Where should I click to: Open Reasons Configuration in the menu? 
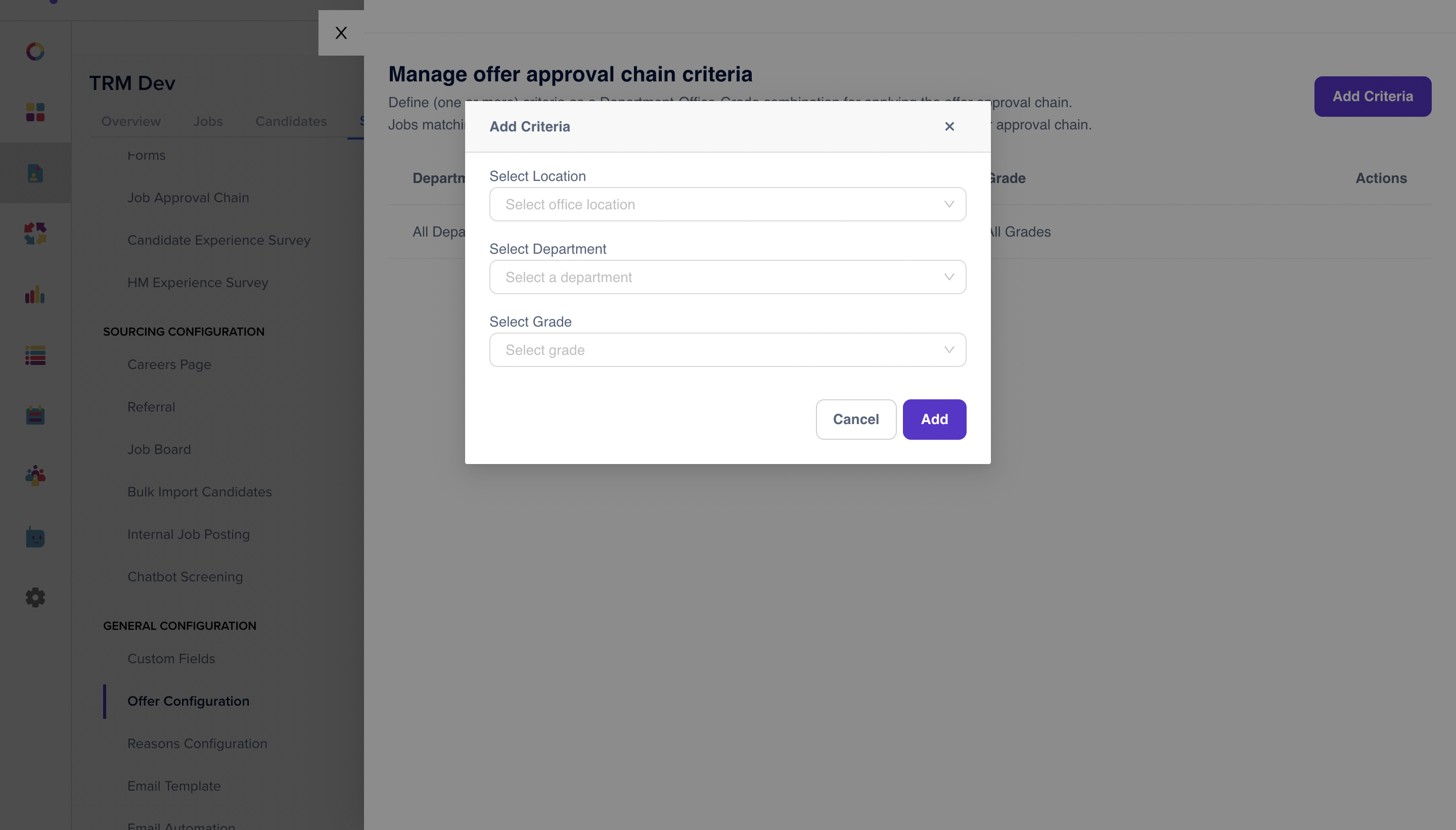(x=197, y=744)
